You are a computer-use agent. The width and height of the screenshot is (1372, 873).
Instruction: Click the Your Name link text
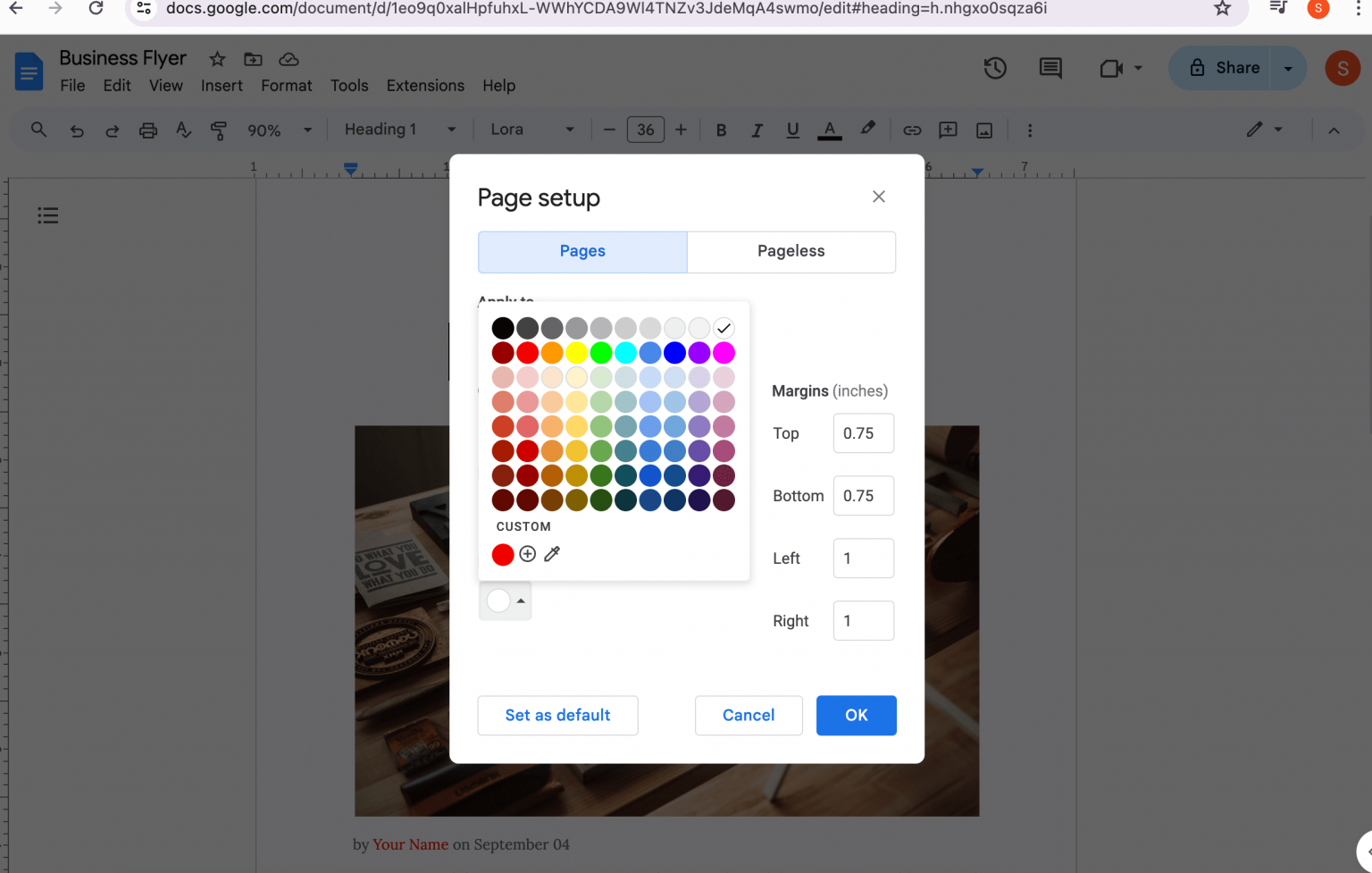410,844
